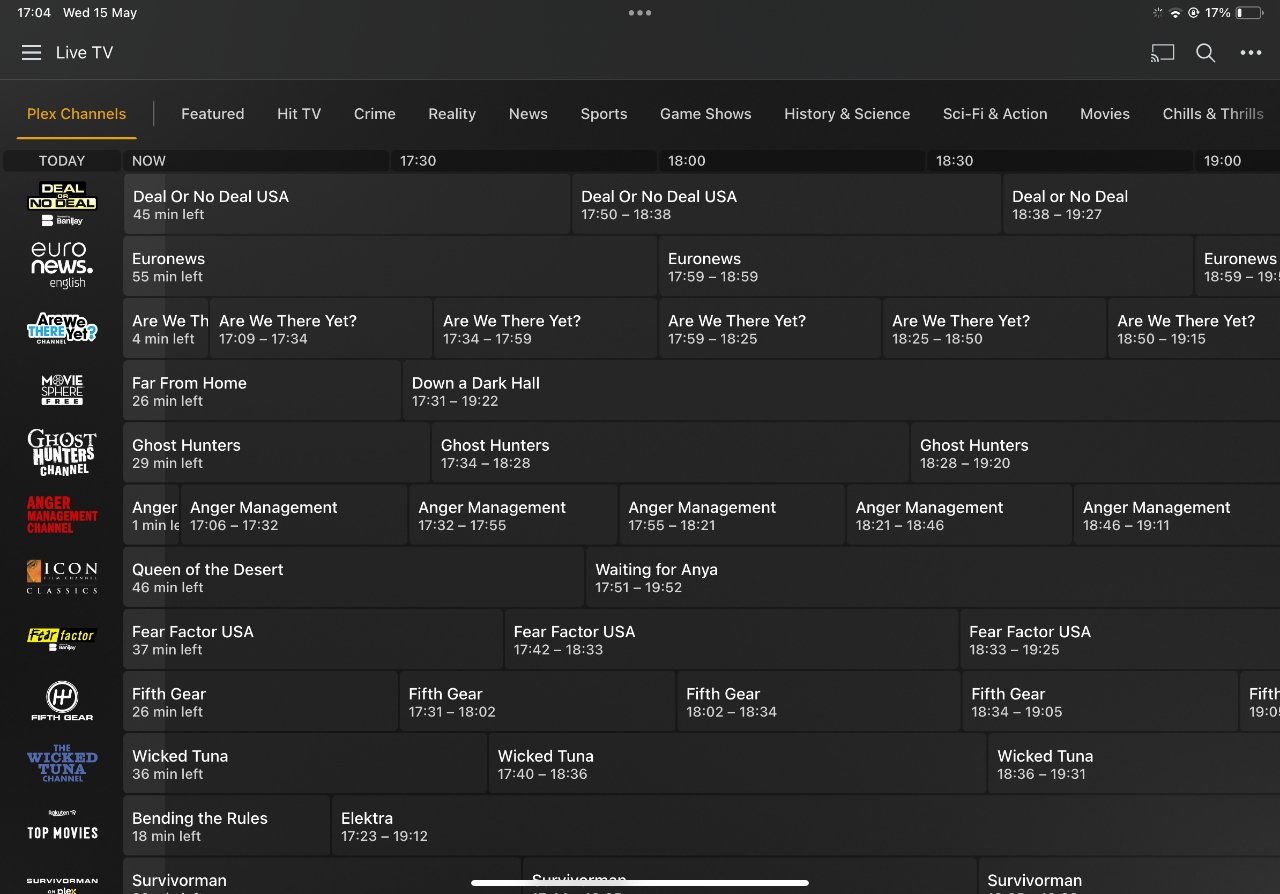The width and height of the screenshot is (1280, 894).
Task: Select the Are We There Yet channel logo
Action: (x=62, y=328)
